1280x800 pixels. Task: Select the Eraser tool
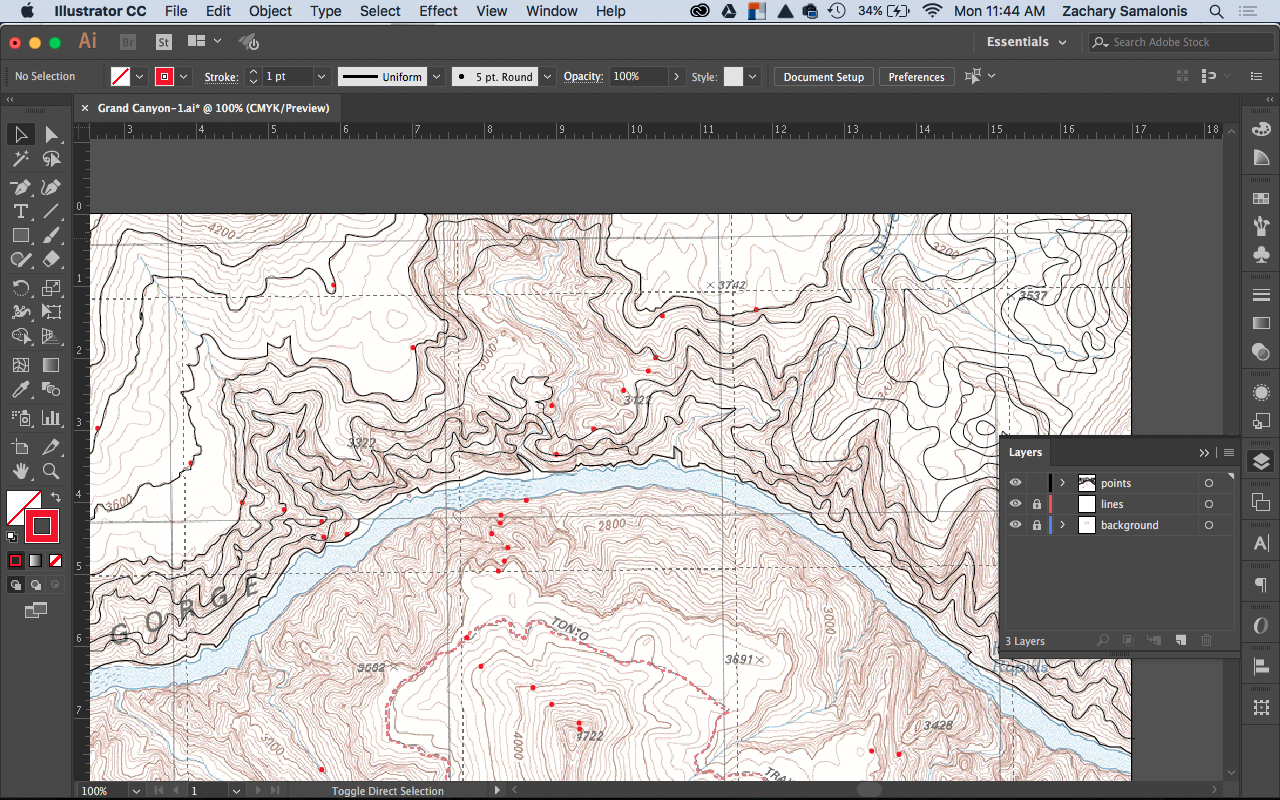[x=51, y=260]
